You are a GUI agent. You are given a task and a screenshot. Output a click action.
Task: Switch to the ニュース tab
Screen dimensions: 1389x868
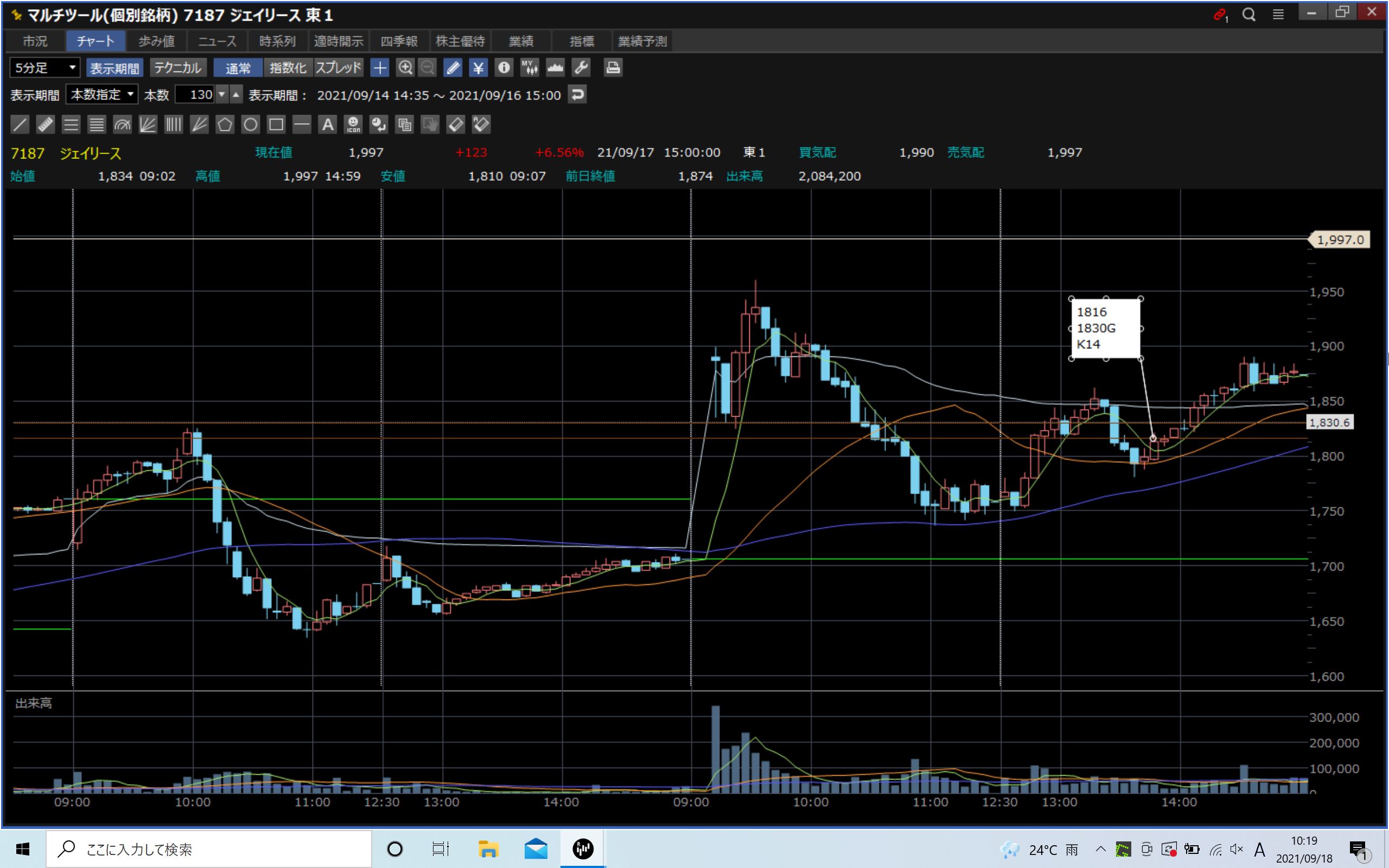point(217,41)
